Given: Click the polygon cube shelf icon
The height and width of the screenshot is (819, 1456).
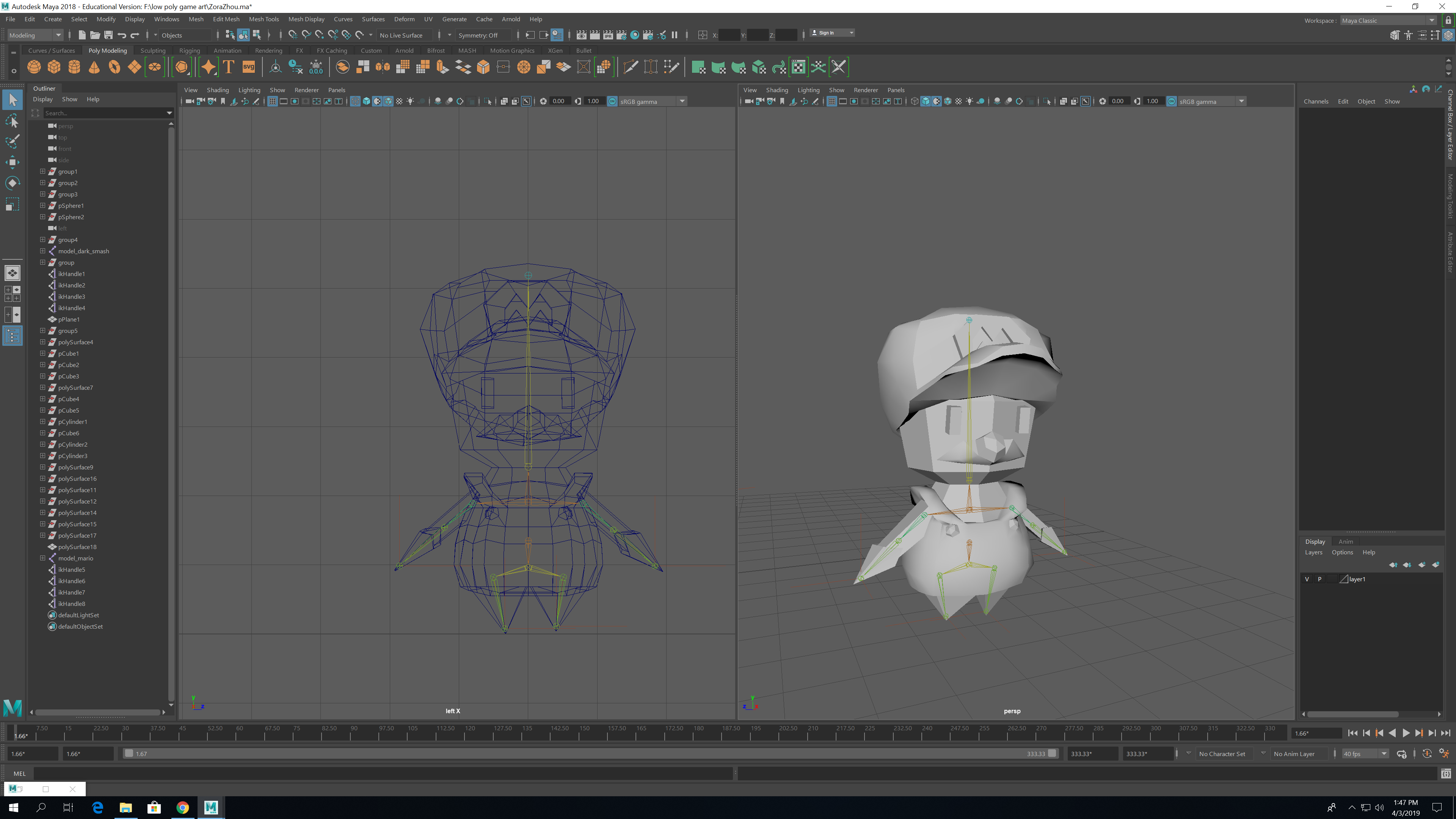Looking at the screenshot, I should [54, 67].
